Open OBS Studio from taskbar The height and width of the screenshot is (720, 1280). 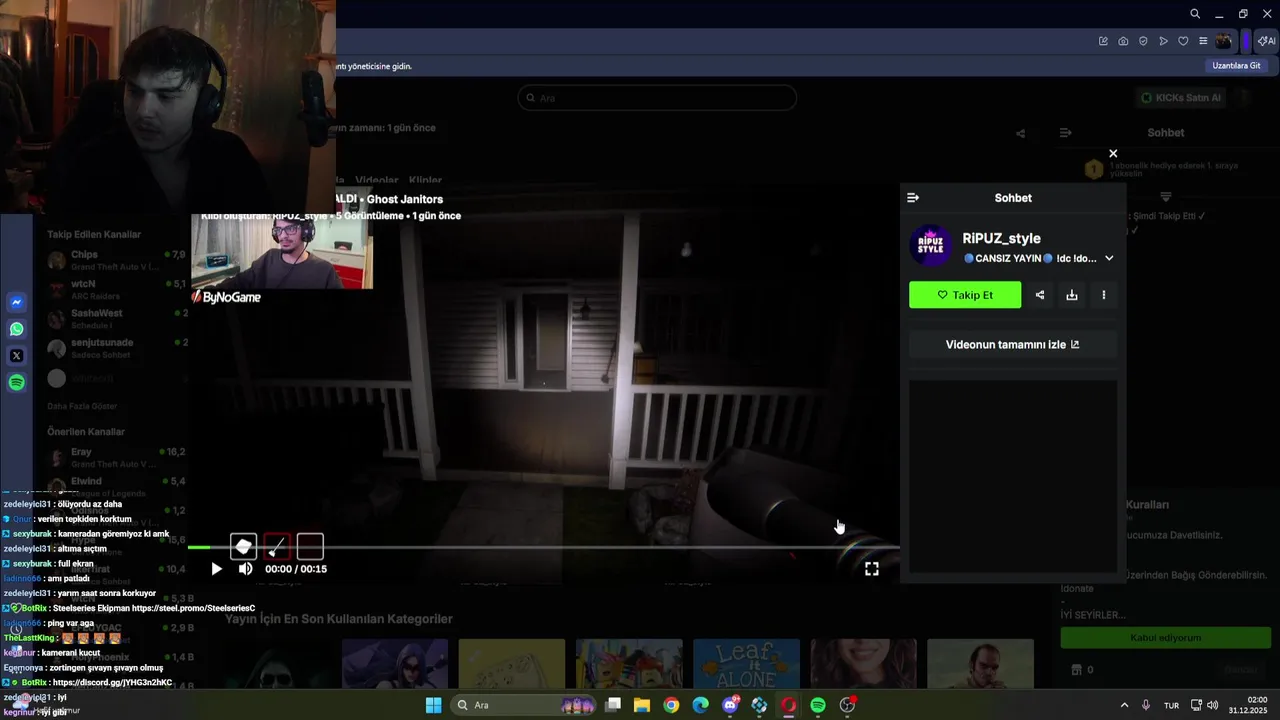point(848,705)
